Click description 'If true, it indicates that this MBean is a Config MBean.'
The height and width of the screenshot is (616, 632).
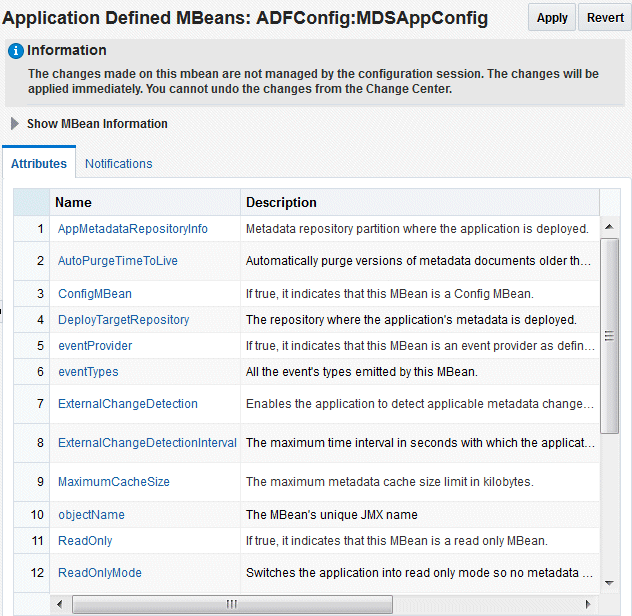pyautogui.click(x=390, y=293)
